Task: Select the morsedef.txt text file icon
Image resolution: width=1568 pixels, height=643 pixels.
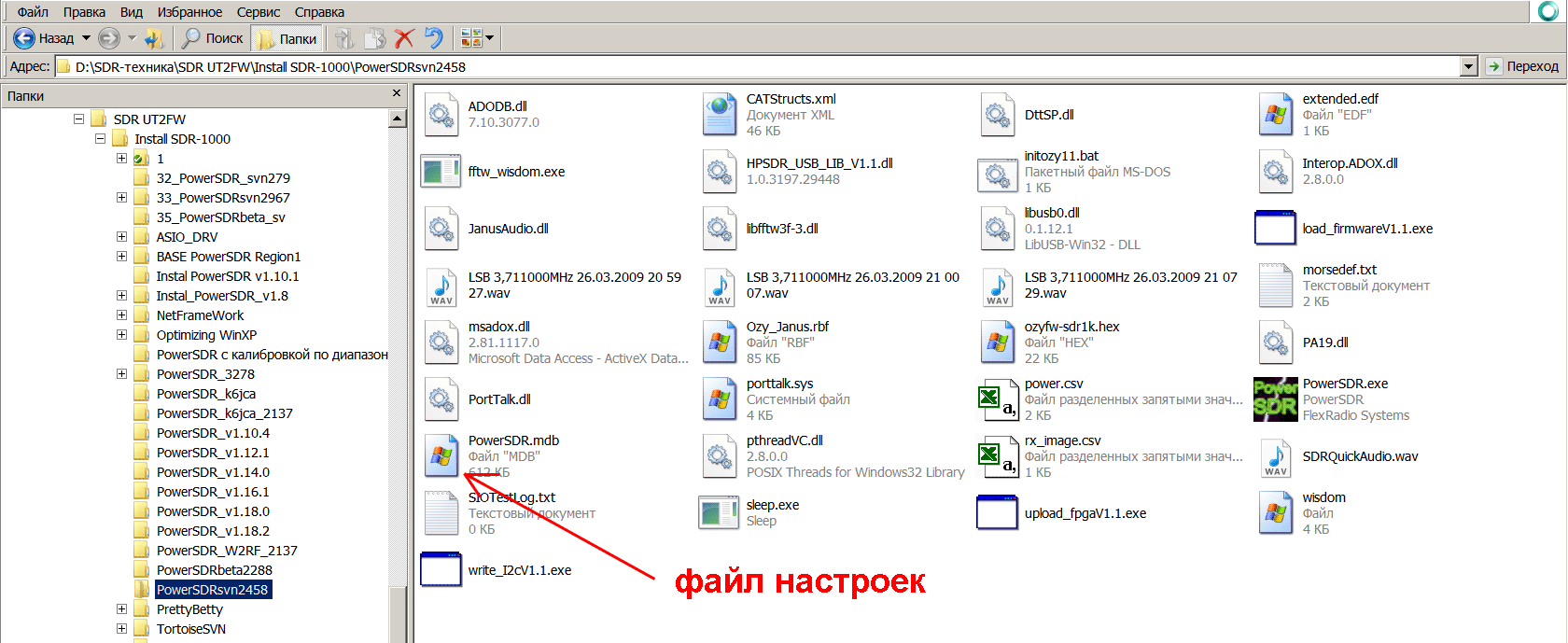Action: (1276, 286)
